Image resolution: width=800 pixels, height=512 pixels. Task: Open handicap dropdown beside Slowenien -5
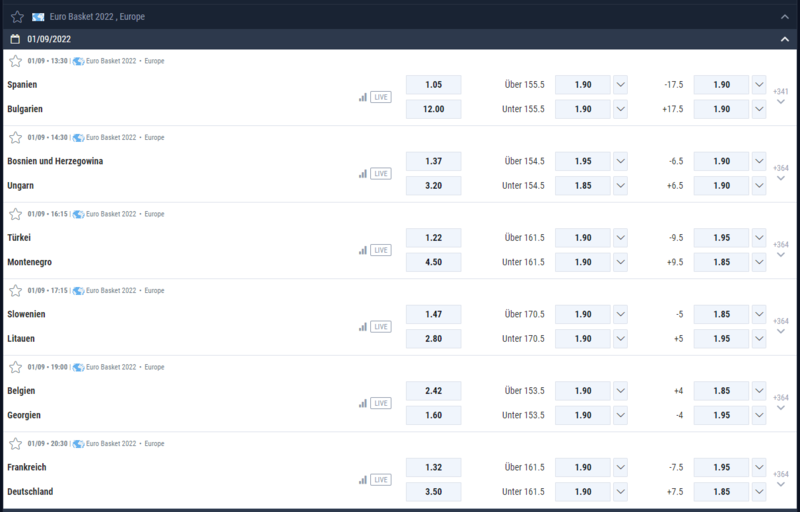[x=759, y=314]
